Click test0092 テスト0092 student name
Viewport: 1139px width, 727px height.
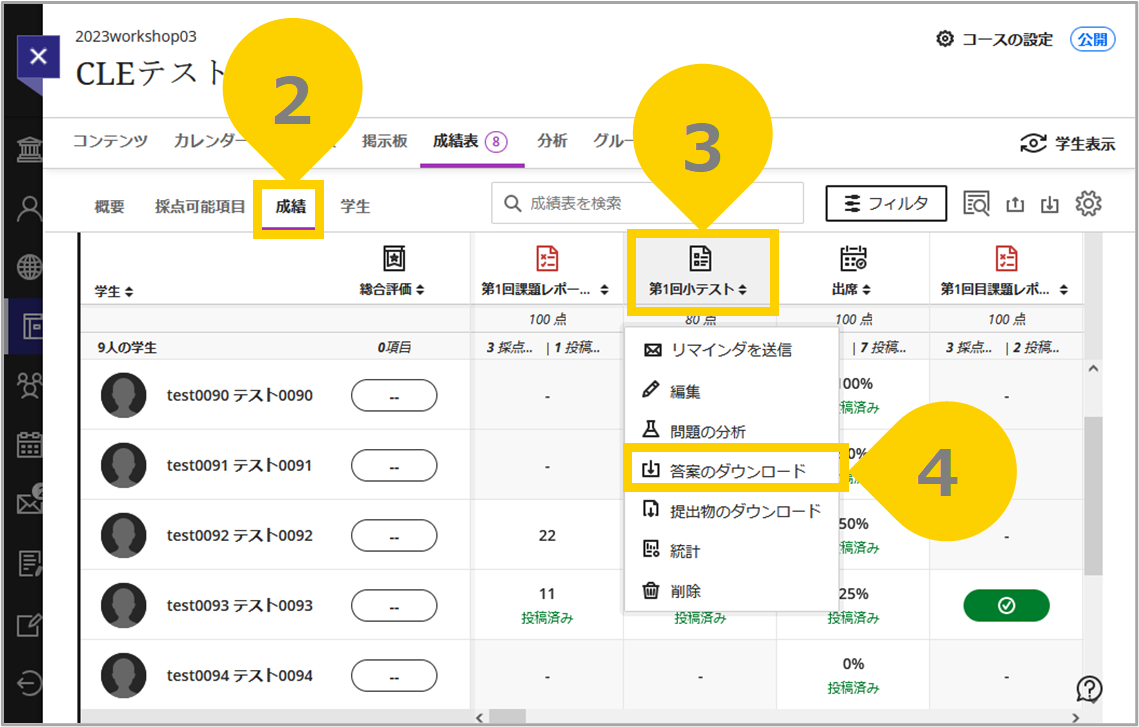click(x=240, y=535)
